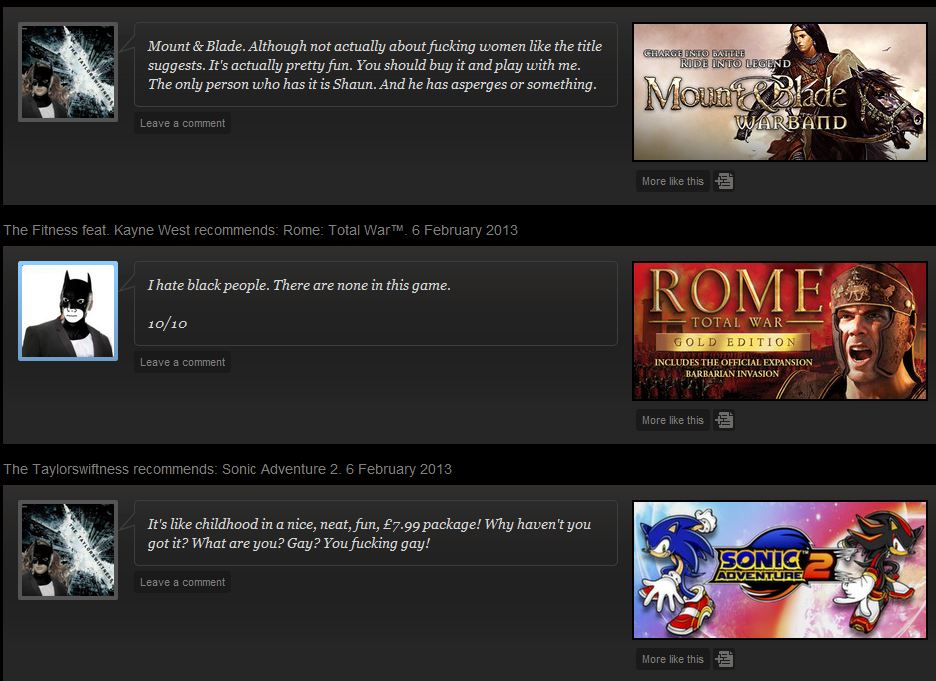Image resolution: width=936 pixels, height=681 pixels.
Task: Click the icon beside More like this under Sonic Adventure 2
Action: (724, 659)
